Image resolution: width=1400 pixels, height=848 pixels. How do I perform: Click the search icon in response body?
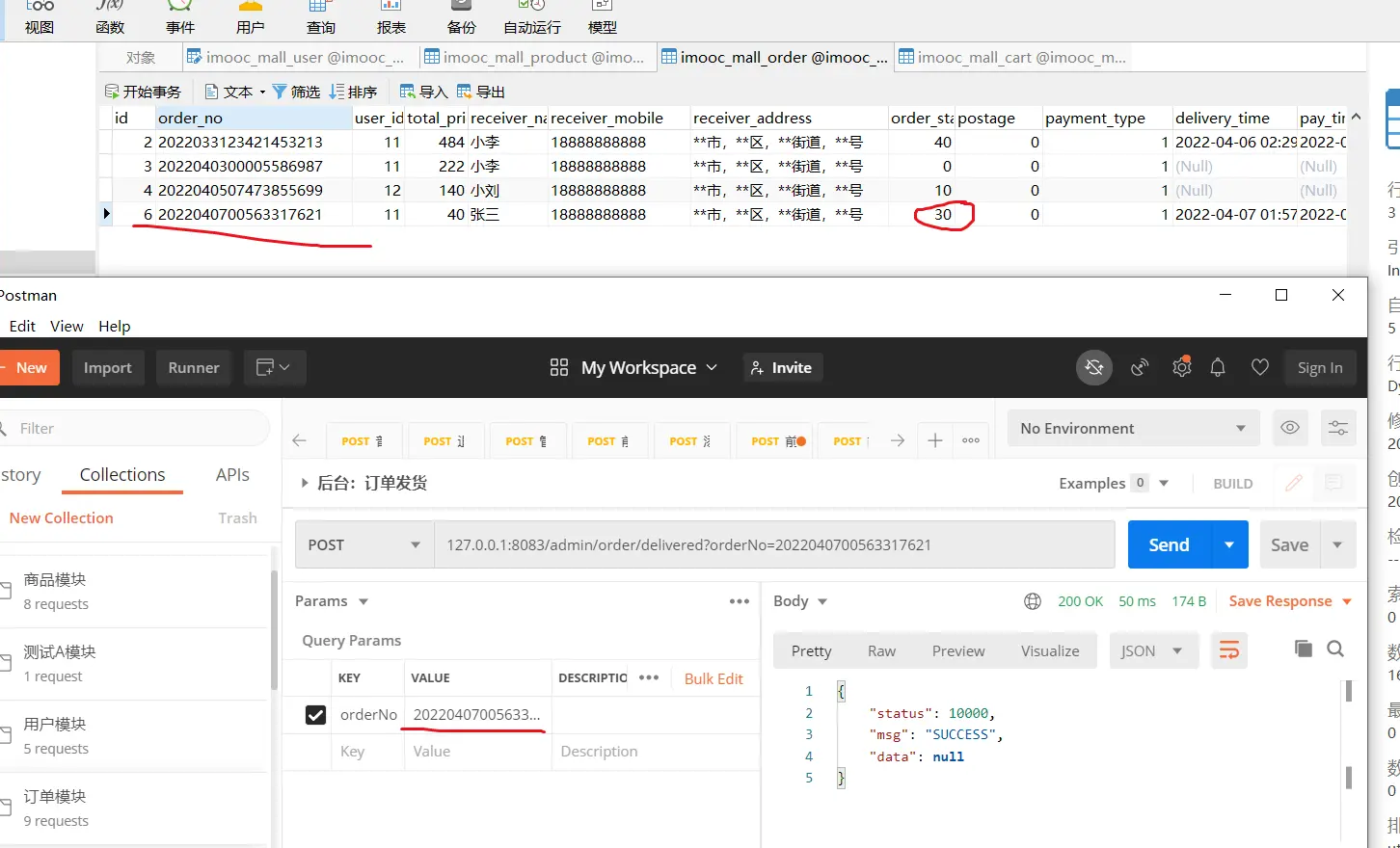(1335, 649)
